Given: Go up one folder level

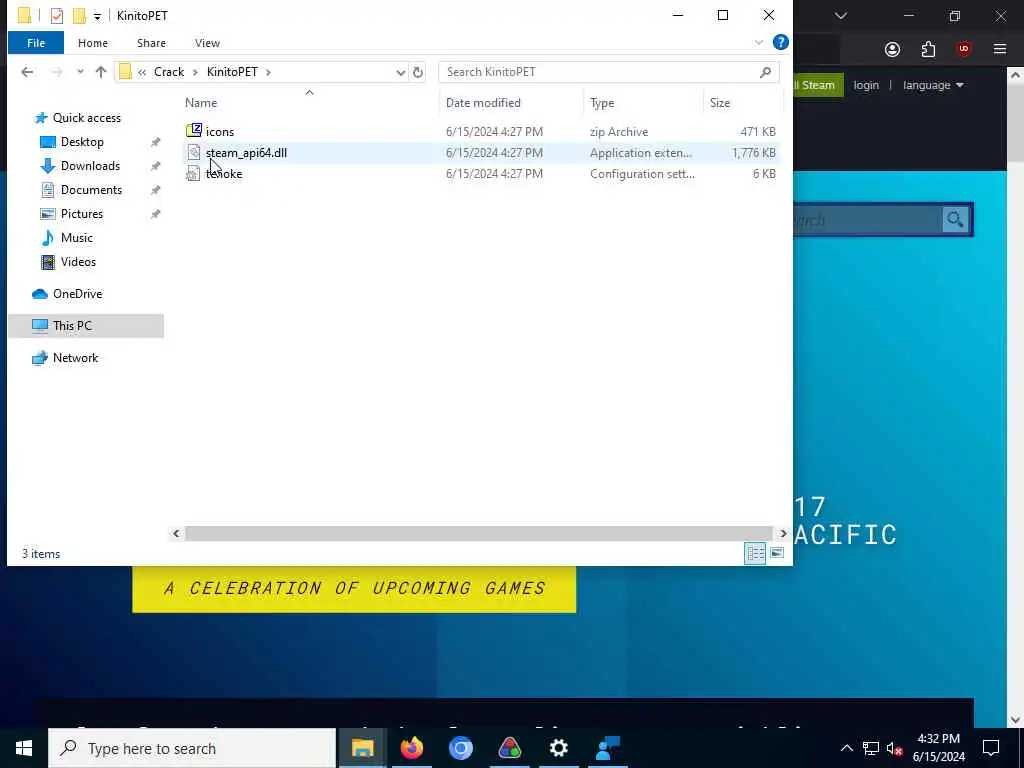Looking at the screenshot, I should 101,72.
